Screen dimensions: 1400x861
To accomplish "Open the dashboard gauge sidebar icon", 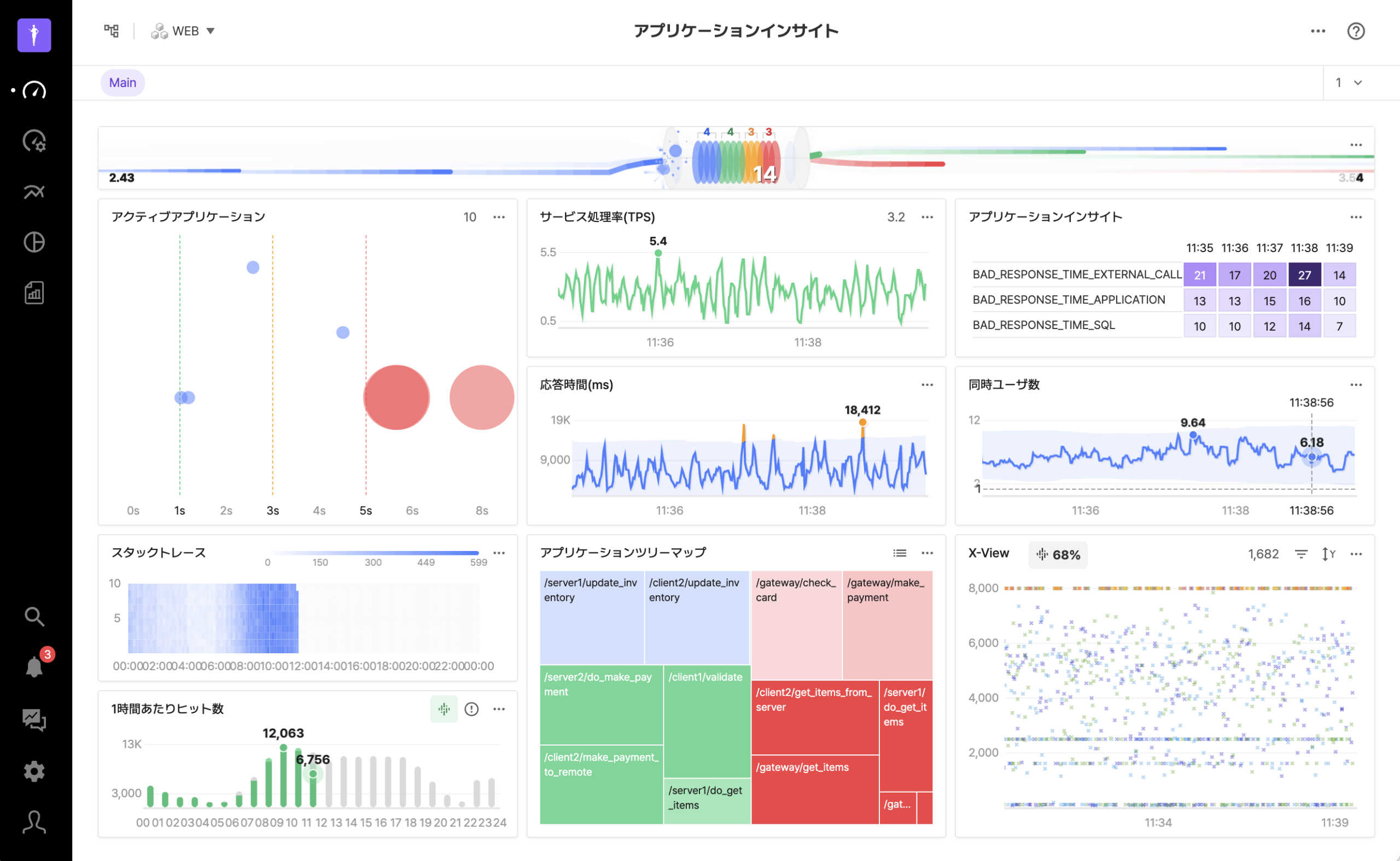I will [34, 90].
